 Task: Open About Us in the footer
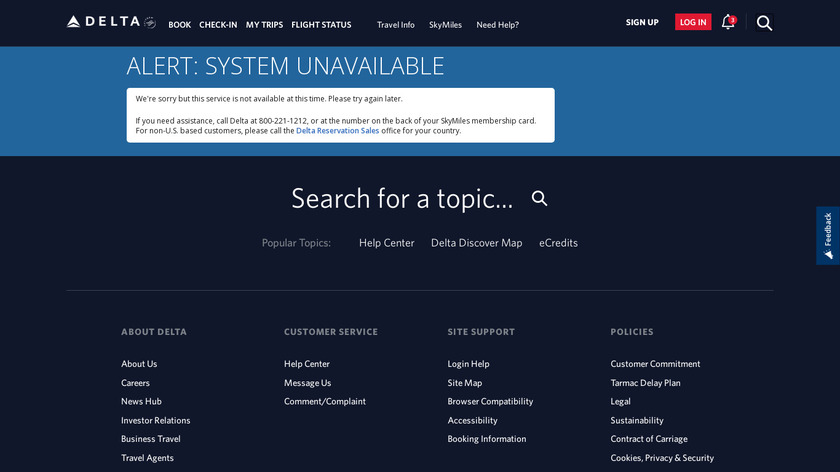click(x=139, y=364)
